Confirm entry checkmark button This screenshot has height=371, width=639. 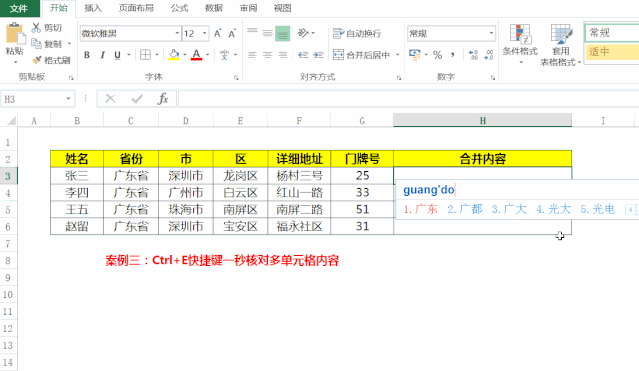(x=137, y=99)
